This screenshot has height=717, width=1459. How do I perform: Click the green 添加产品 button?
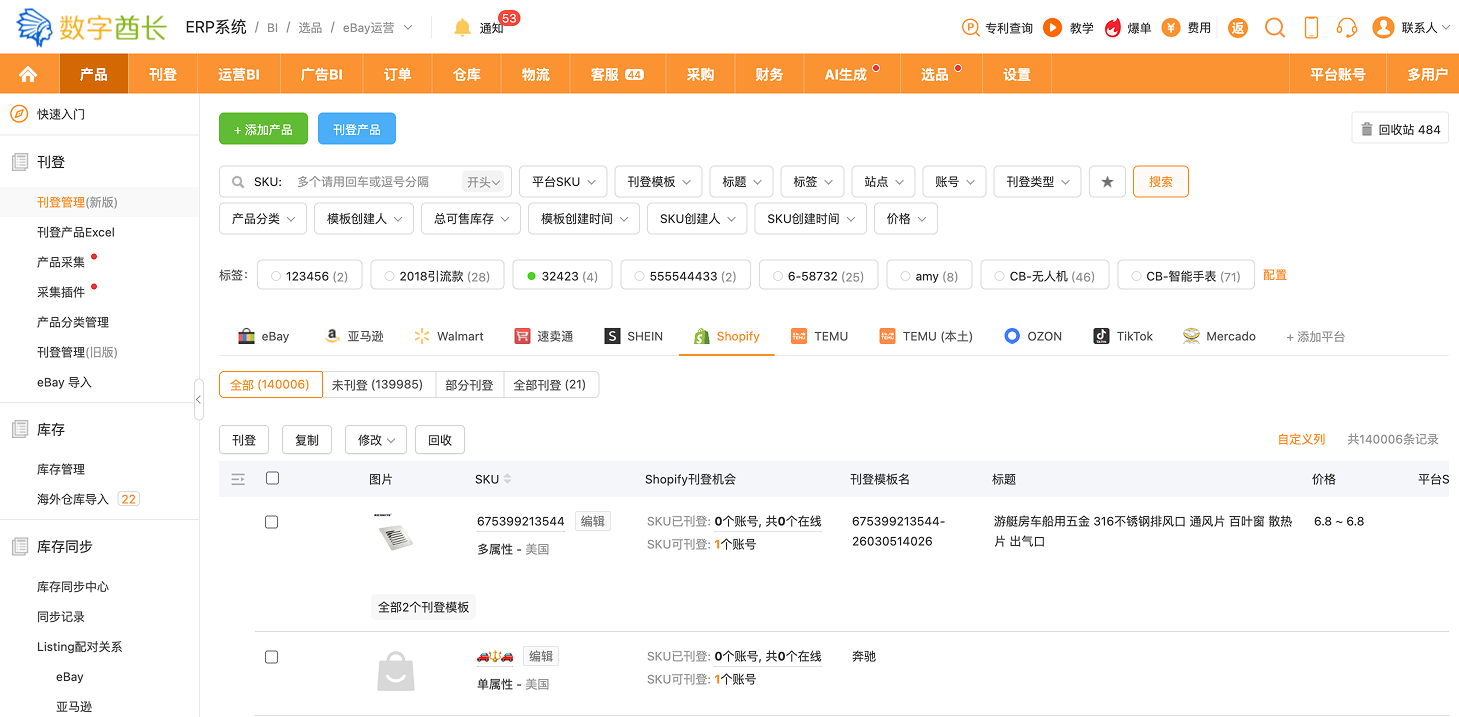coord(263,130)
